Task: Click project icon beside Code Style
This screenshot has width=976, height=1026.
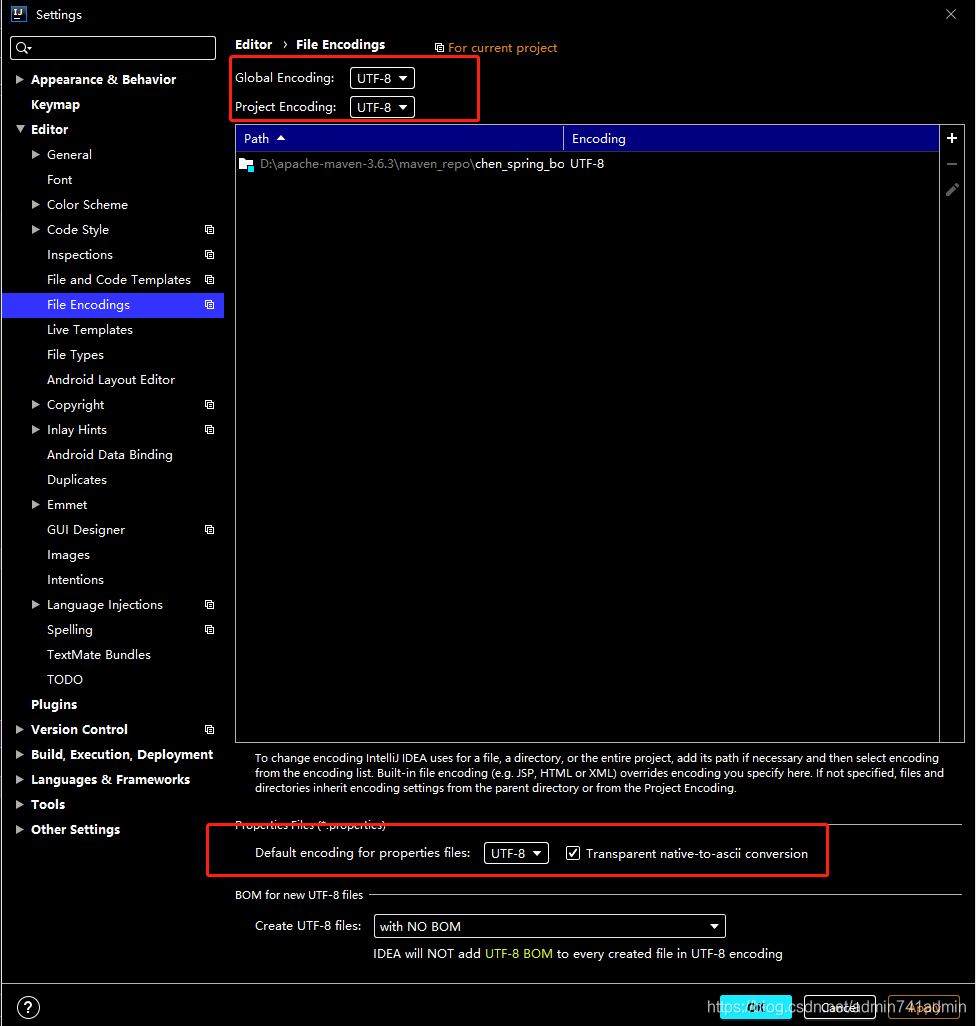Action: click(209, 230)
